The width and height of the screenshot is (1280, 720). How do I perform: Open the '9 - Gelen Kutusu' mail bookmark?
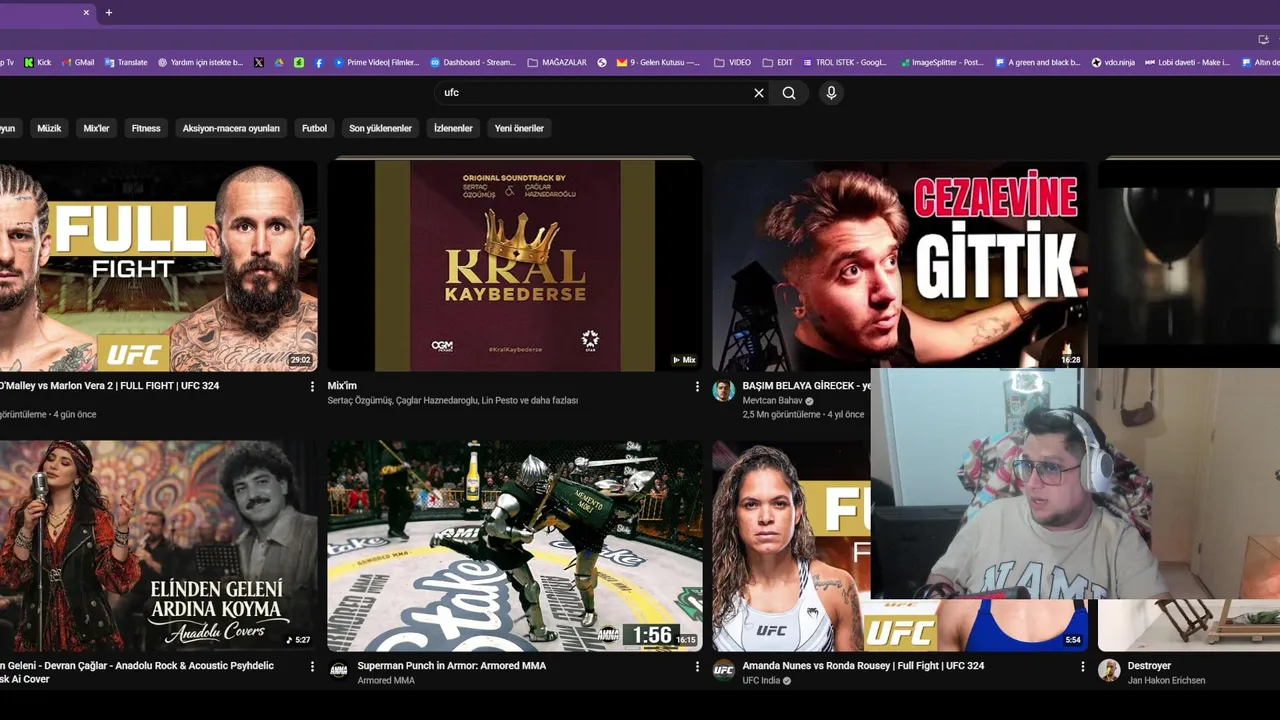click(x=658, y=62)
